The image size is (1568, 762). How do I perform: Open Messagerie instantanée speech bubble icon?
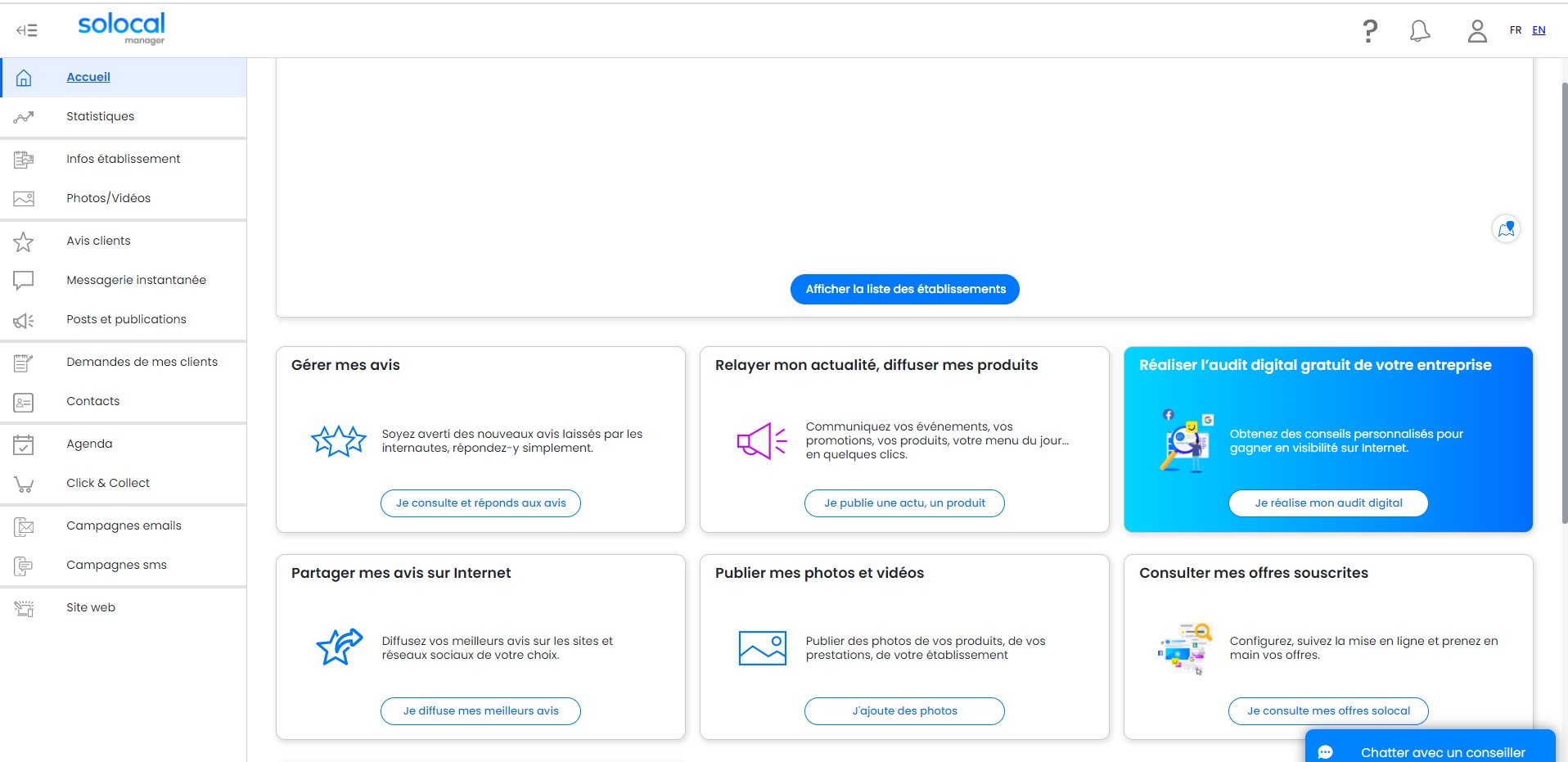click(x=24, y=280)
